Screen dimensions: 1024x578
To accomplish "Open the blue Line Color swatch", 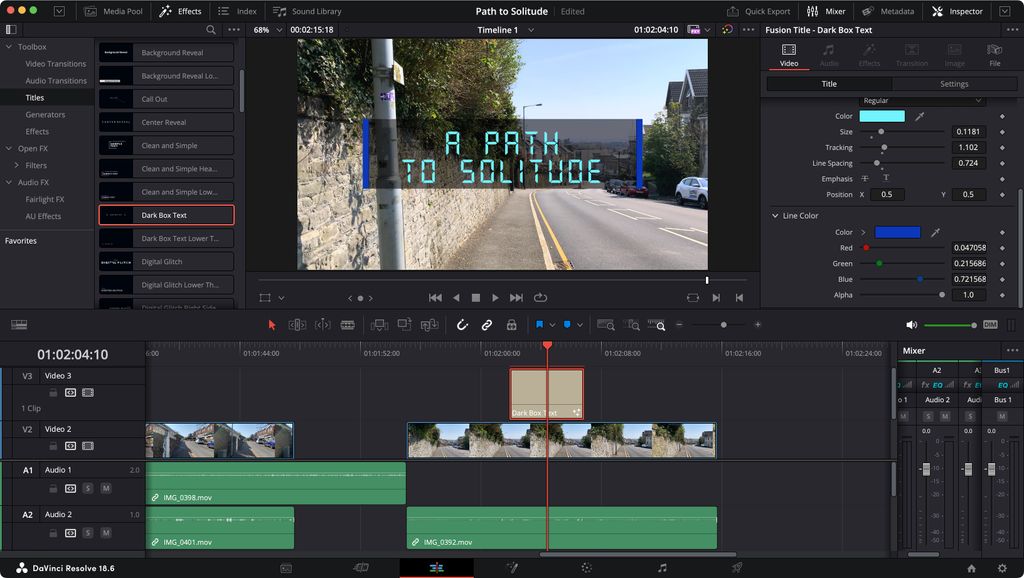I will pos(897,232).
